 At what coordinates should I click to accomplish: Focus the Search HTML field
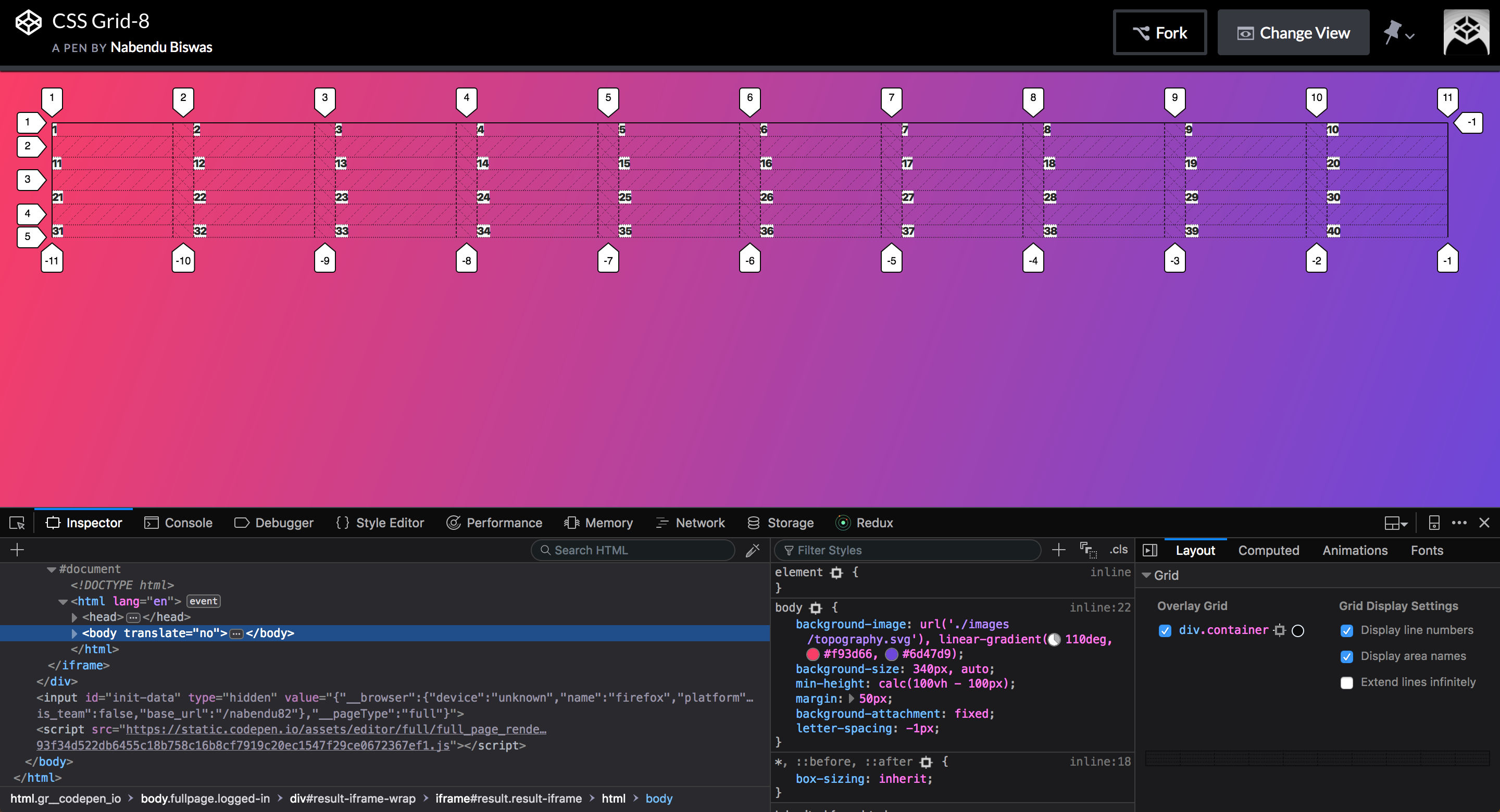633,550
